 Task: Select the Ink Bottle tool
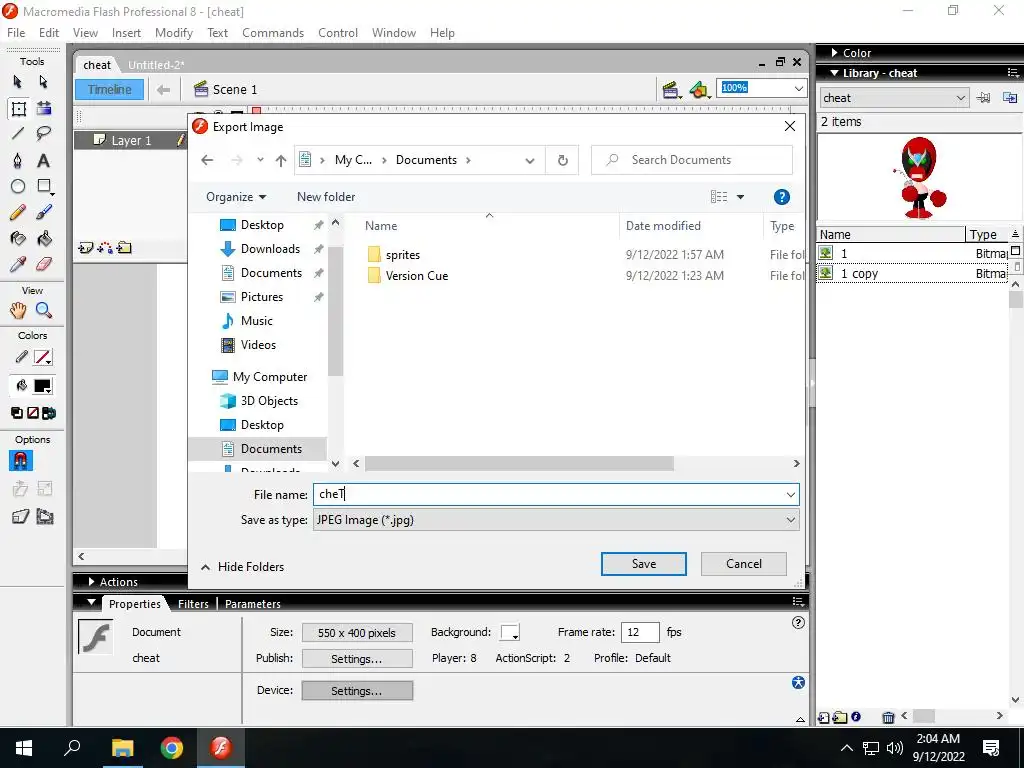(x=18, y=238)
